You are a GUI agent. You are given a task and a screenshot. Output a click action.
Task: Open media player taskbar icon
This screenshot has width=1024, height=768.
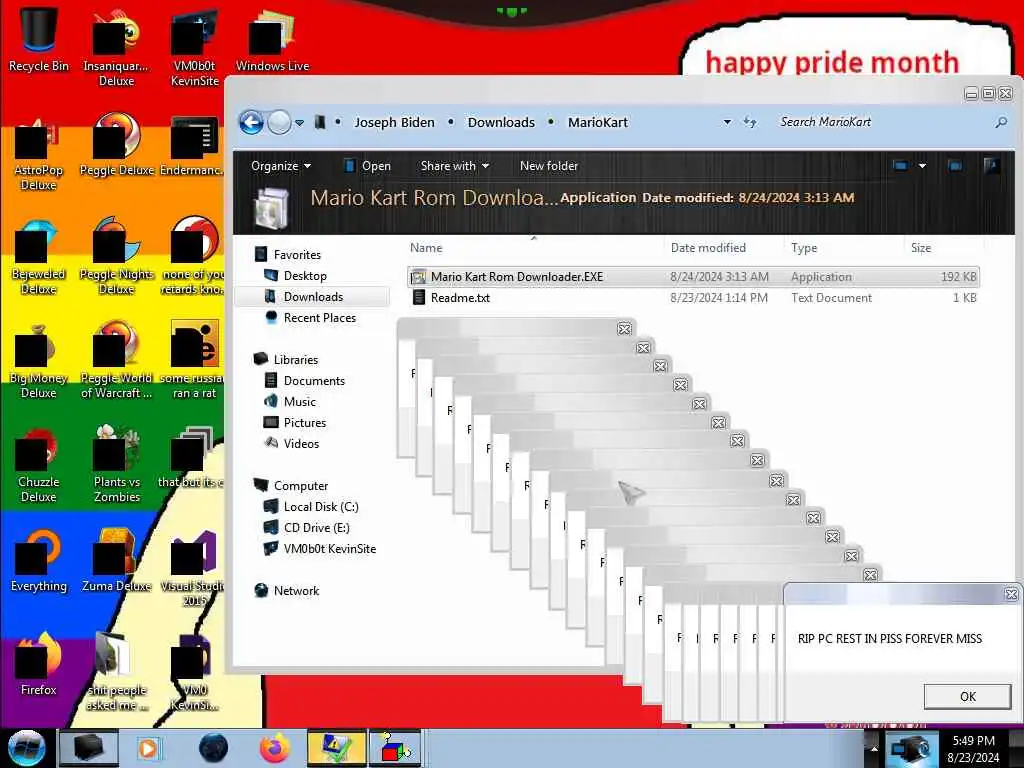[148, 748]
